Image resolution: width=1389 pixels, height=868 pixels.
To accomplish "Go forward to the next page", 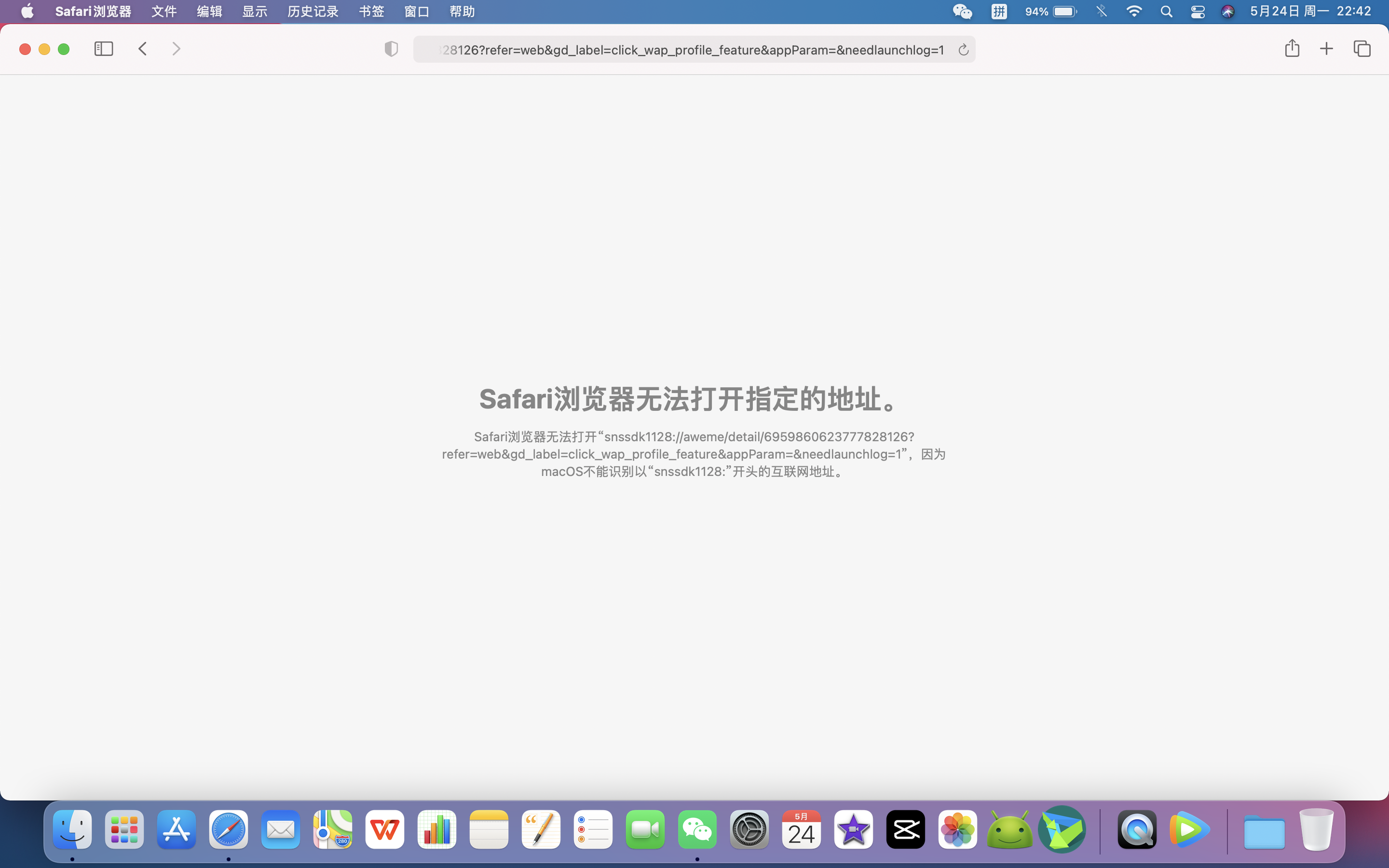I will pyautogui.click(x=176, y=49).
